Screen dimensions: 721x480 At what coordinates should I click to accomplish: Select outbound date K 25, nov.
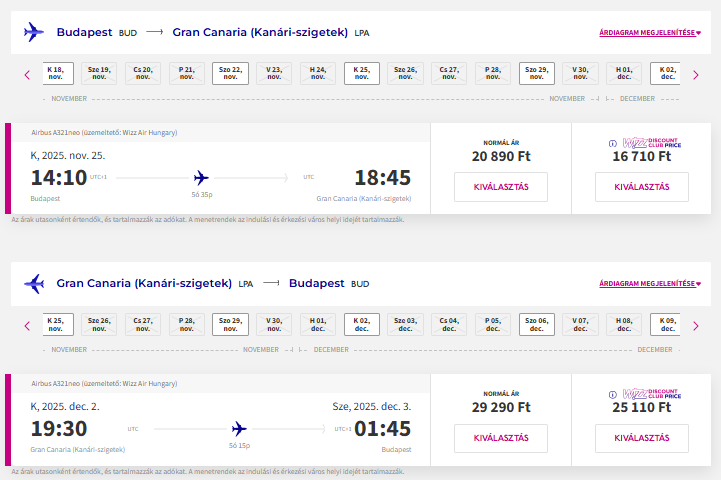(x=362, y=72)
